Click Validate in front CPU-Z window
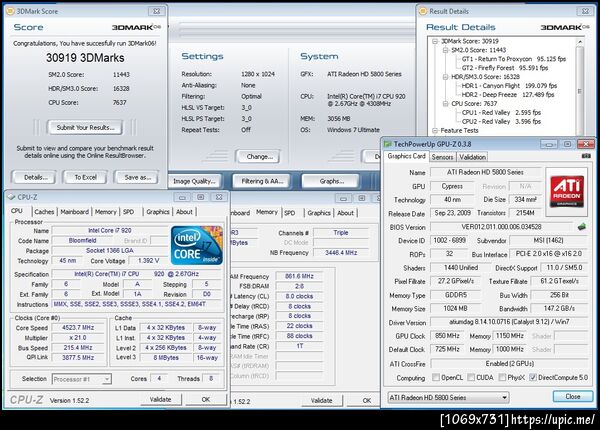The image size is (600, 430). (160, 399)
